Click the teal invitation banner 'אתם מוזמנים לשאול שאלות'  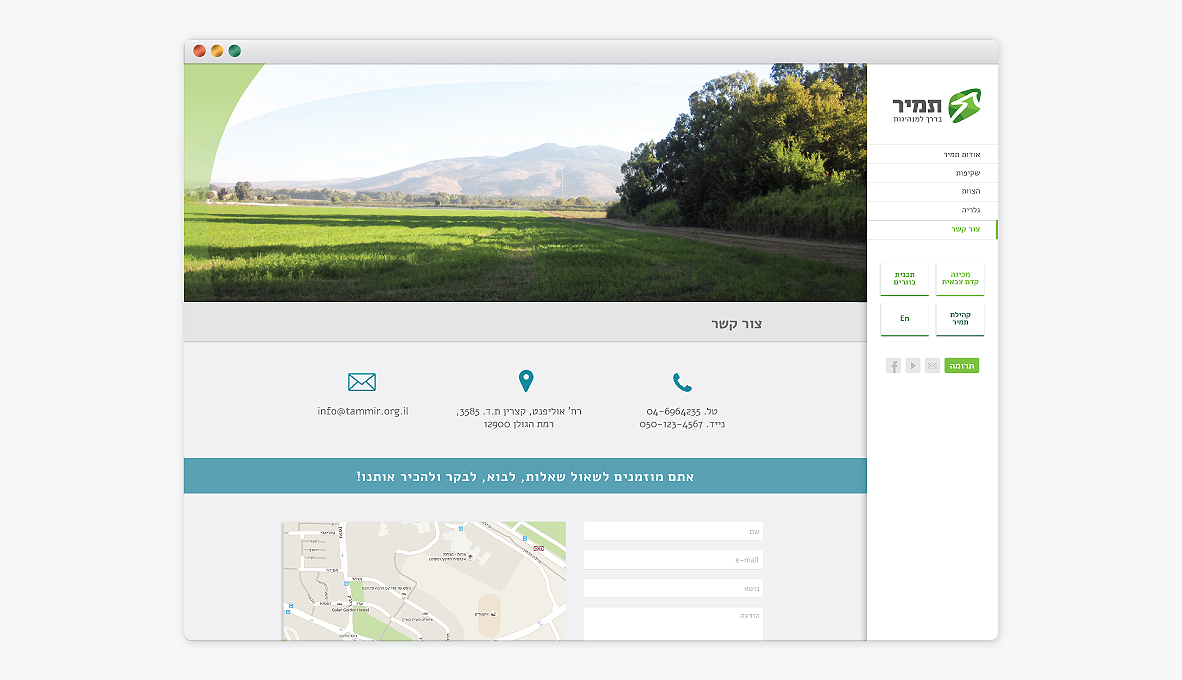(x=525, y=476)
